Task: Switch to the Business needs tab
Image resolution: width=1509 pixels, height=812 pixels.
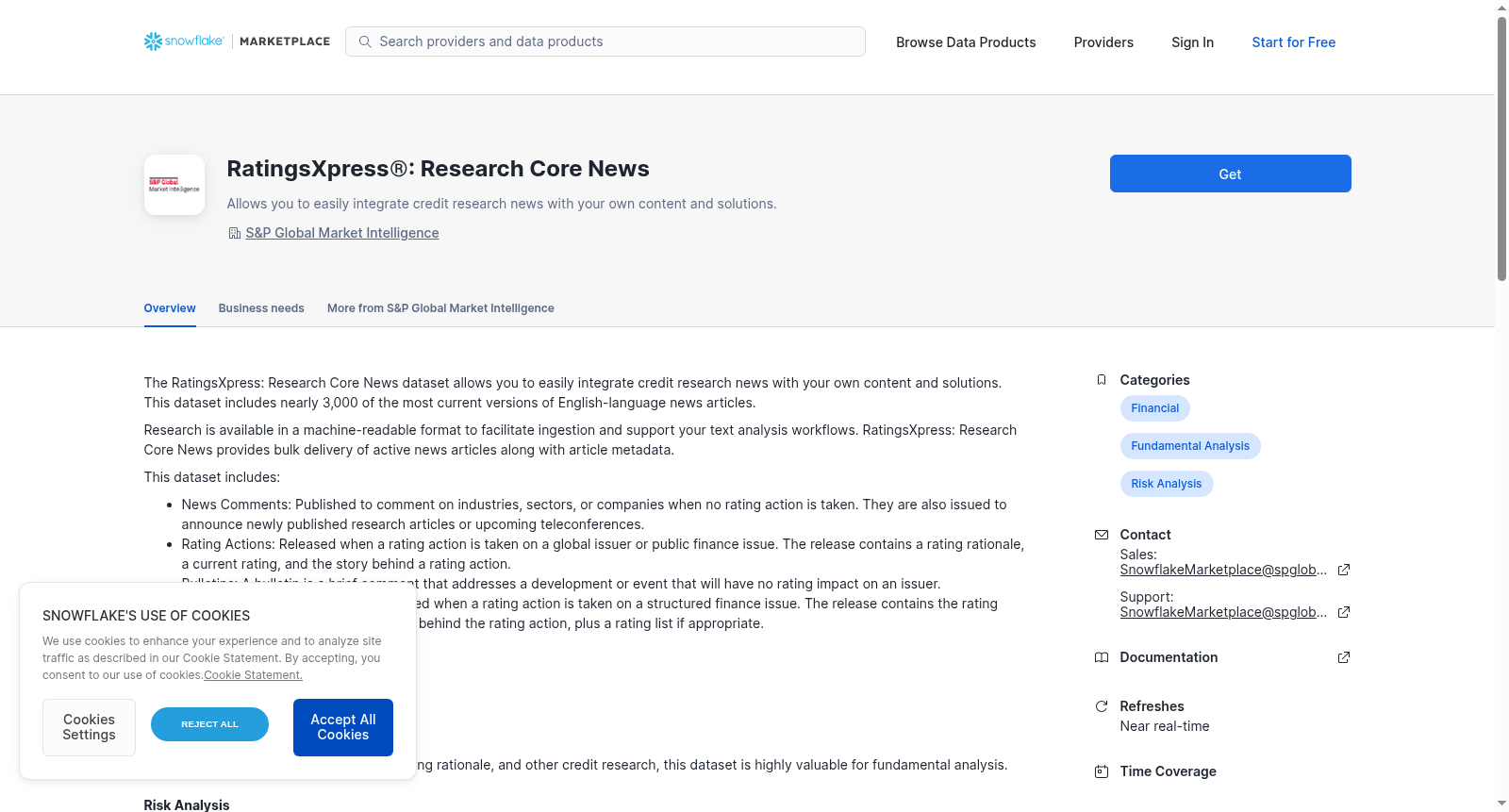Action: [261, 308]
